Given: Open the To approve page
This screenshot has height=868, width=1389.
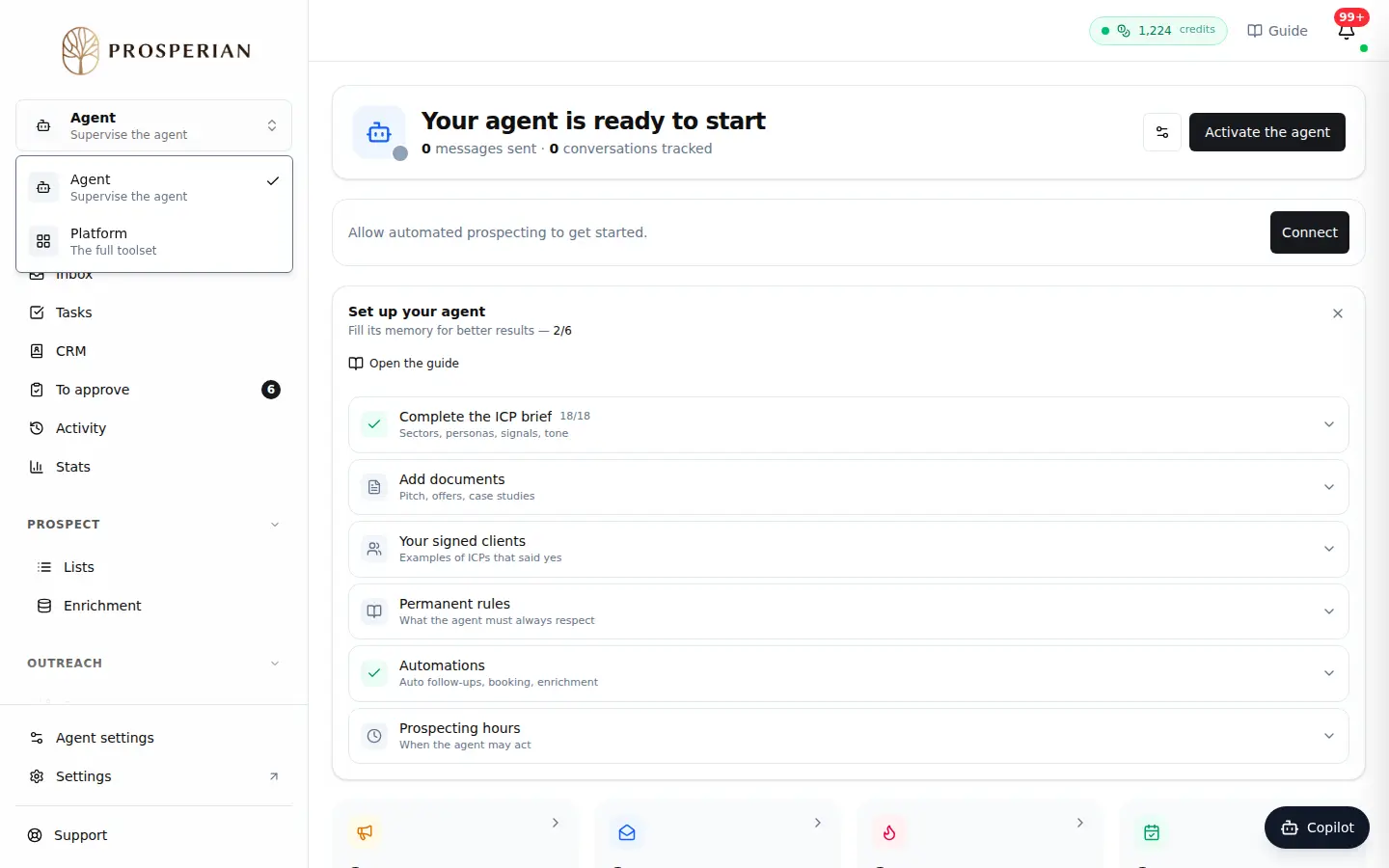Looking at the screenshot, I should pos(154,390).
